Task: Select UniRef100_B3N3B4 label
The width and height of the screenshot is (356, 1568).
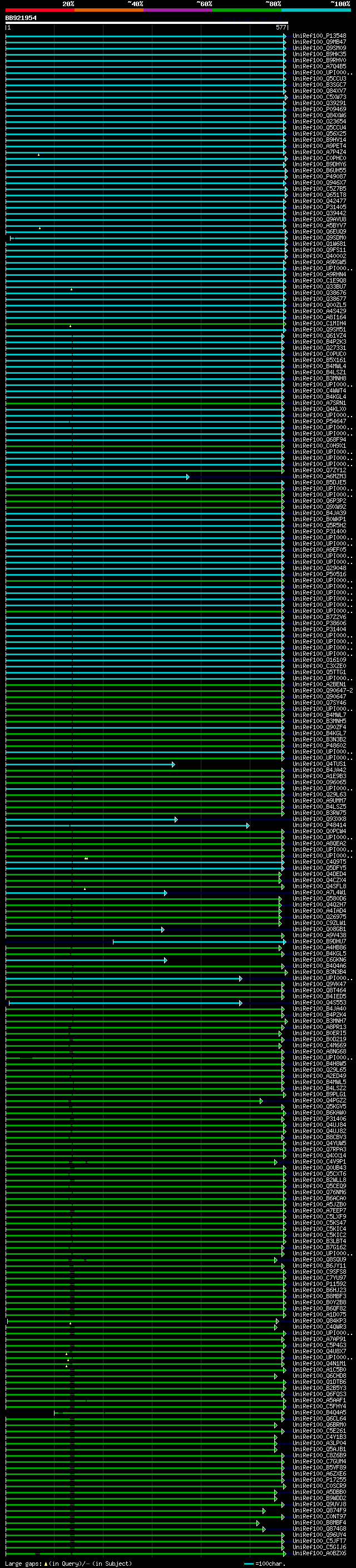Action: point(319,972)
